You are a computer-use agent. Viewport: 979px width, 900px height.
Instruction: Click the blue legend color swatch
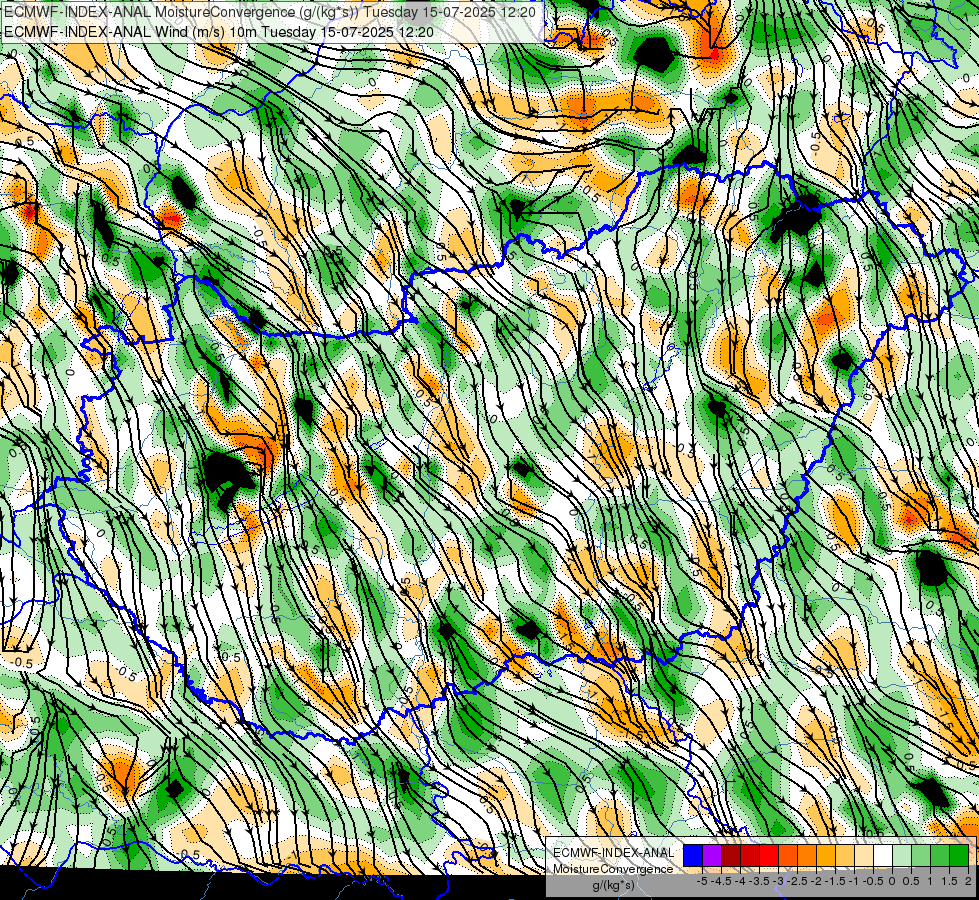coord(693,855)
